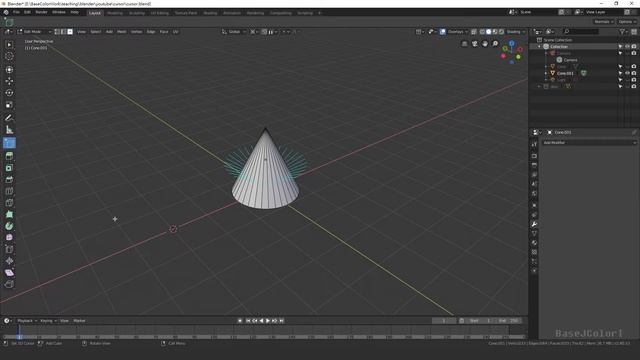Open the Modifiers wrench tab in Properties
640x360 pixels.
pos(534,224)
